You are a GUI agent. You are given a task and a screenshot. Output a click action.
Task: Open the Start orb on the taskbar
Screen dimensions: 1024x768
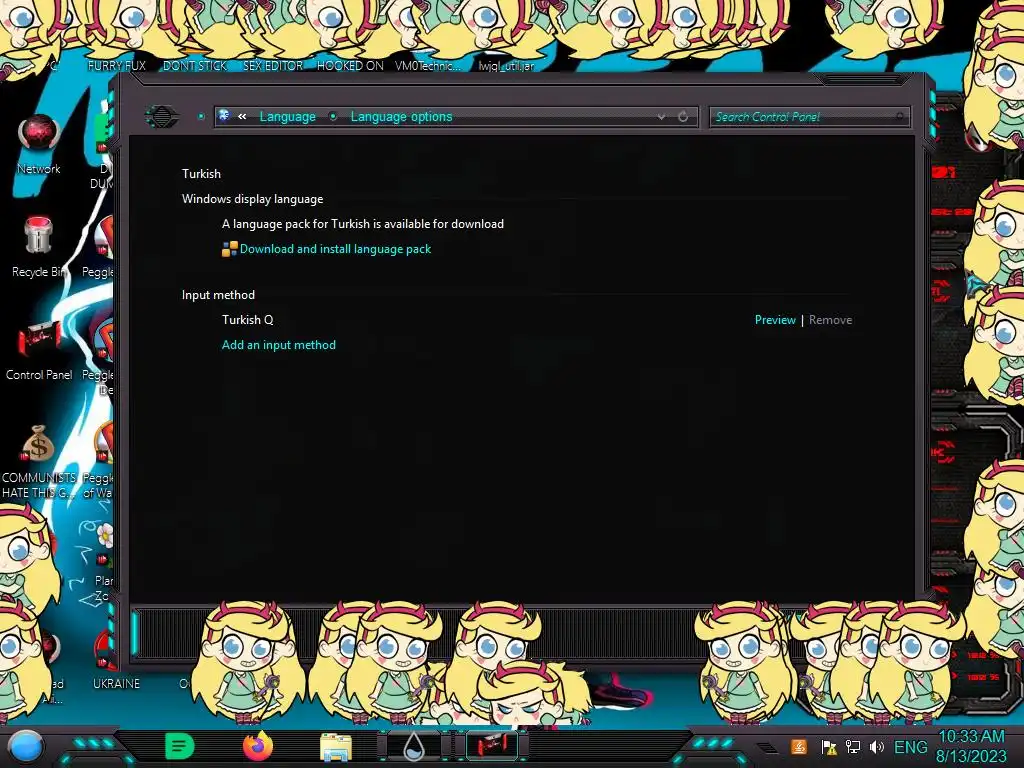pos(26,746)
